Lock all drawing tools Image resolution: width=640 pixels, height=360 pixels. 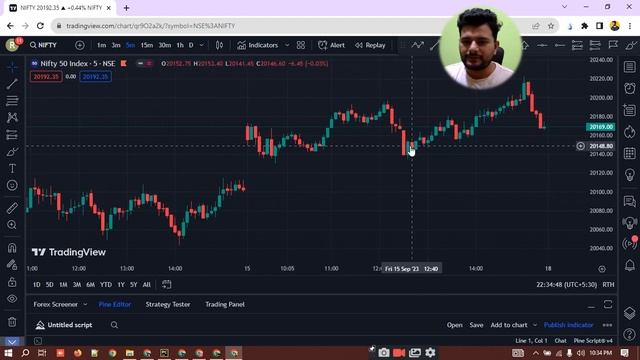pos(12,282)
